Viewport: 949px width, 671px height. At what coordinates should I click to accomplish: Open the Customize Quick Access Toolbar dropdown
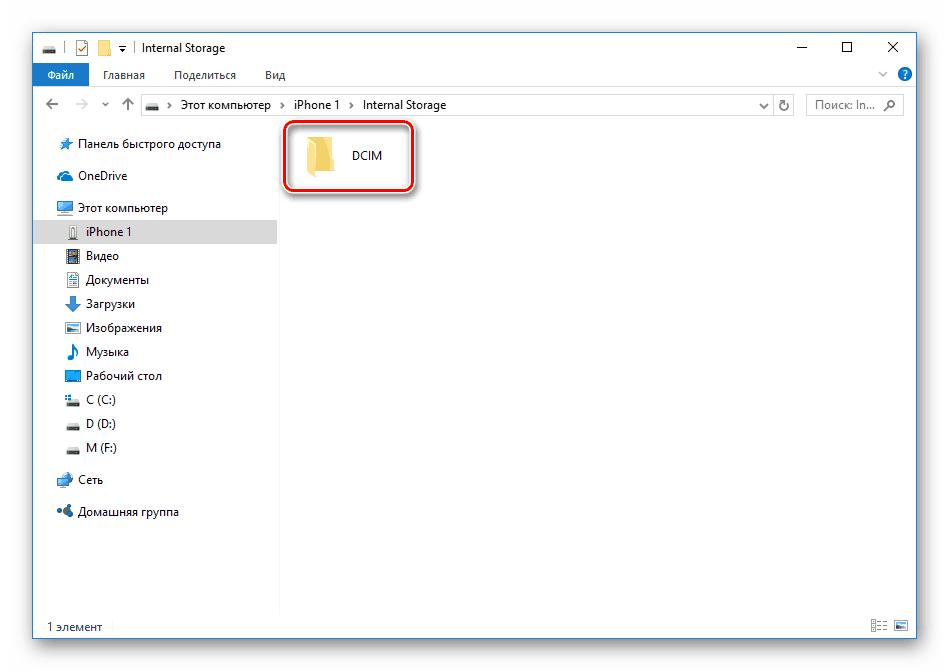(x=122, y=48)
